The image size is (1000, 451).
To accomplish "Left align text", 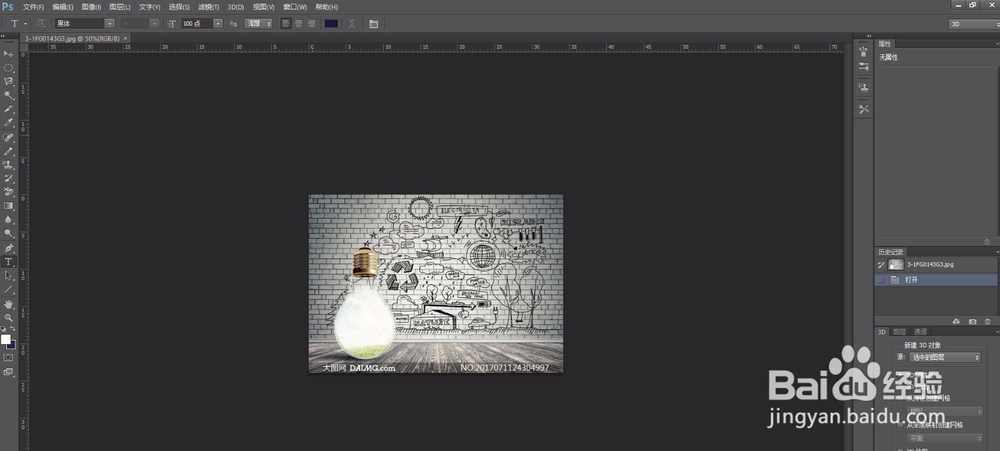I will 286,24.
